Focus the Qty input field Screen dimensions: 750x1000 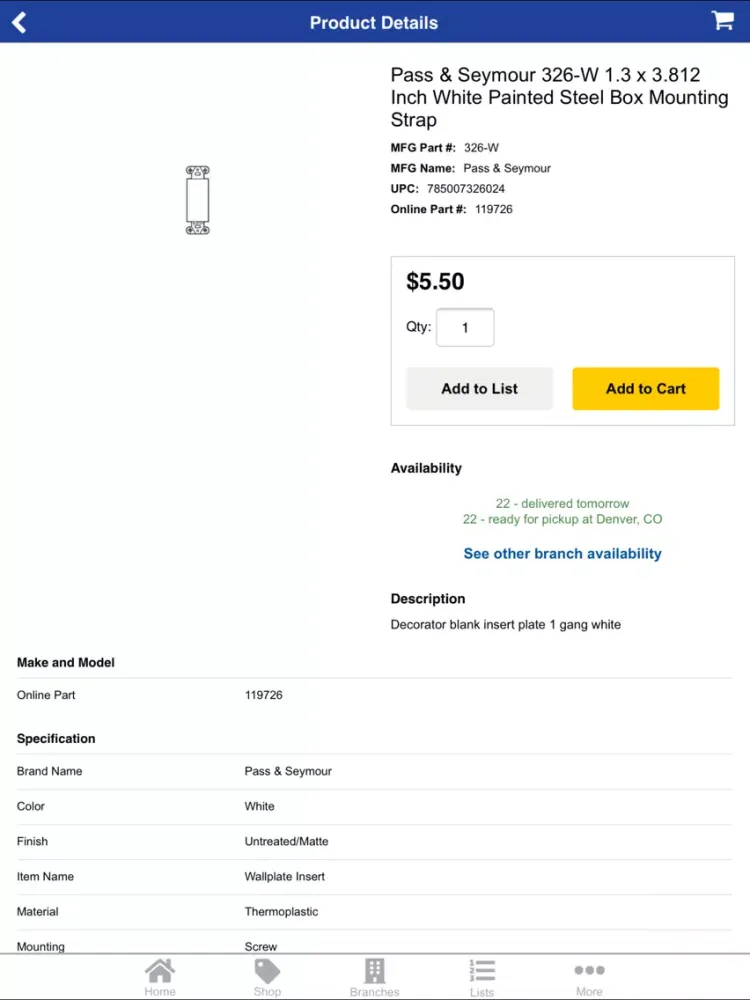click(465, 328)
